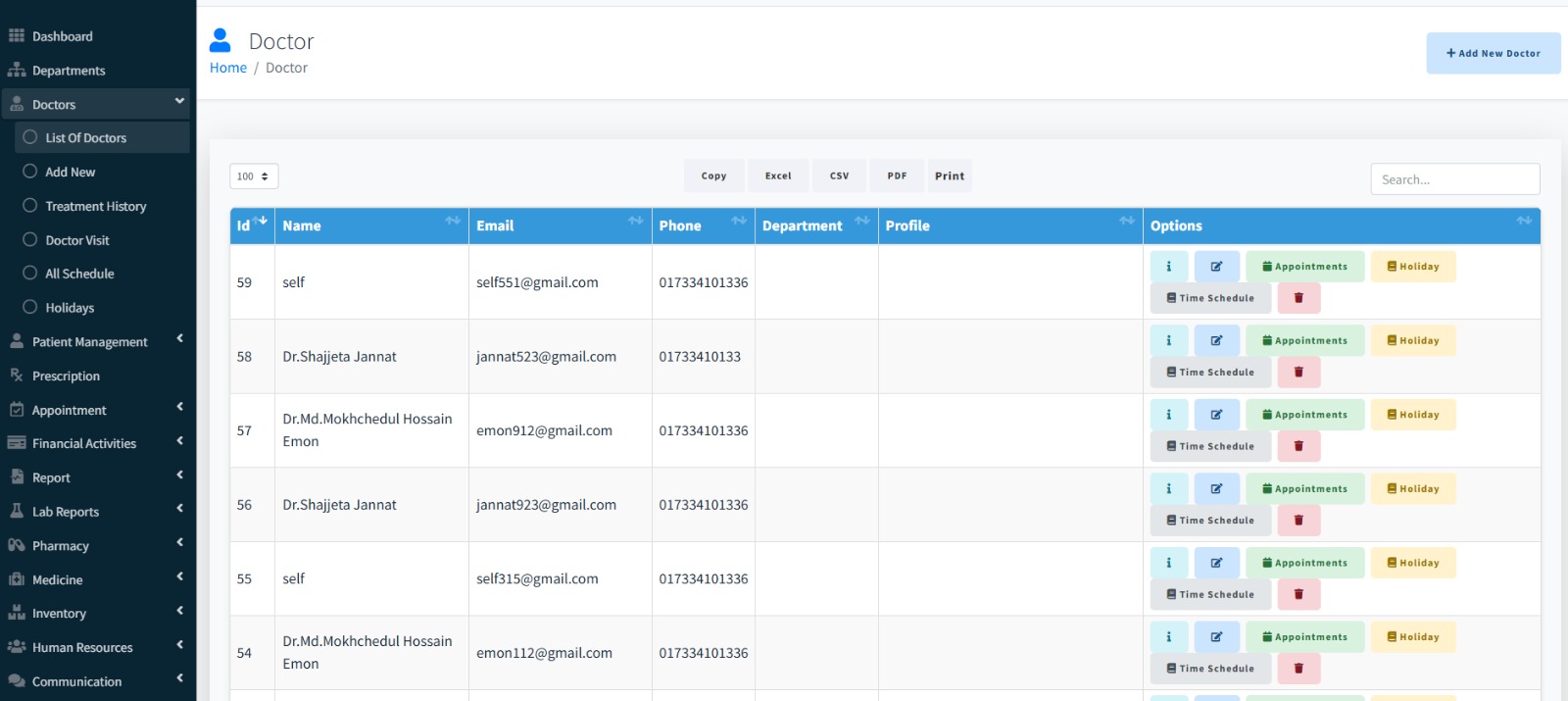Screen dimensions: 1568x701
Task: Click into the Search input field
Action: 1455,179
